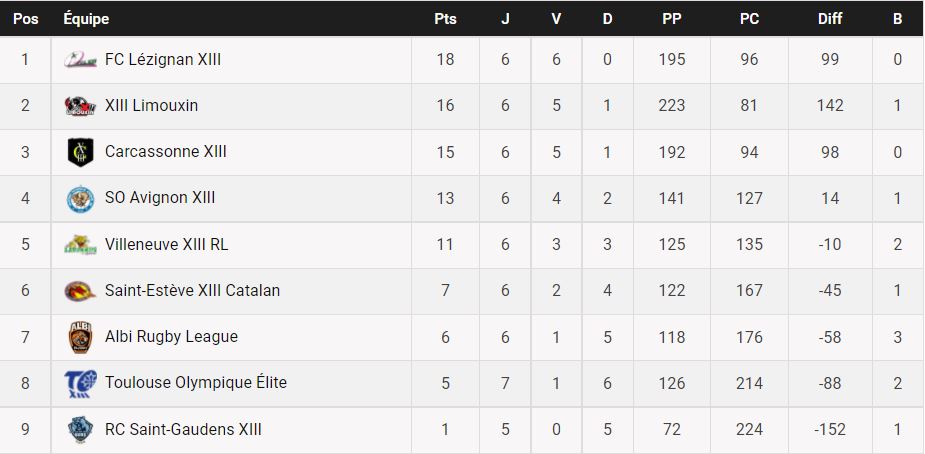Click the FC Lézignan XIII team logo
Viewport: 925px width, 454px height.
(80, 60)
